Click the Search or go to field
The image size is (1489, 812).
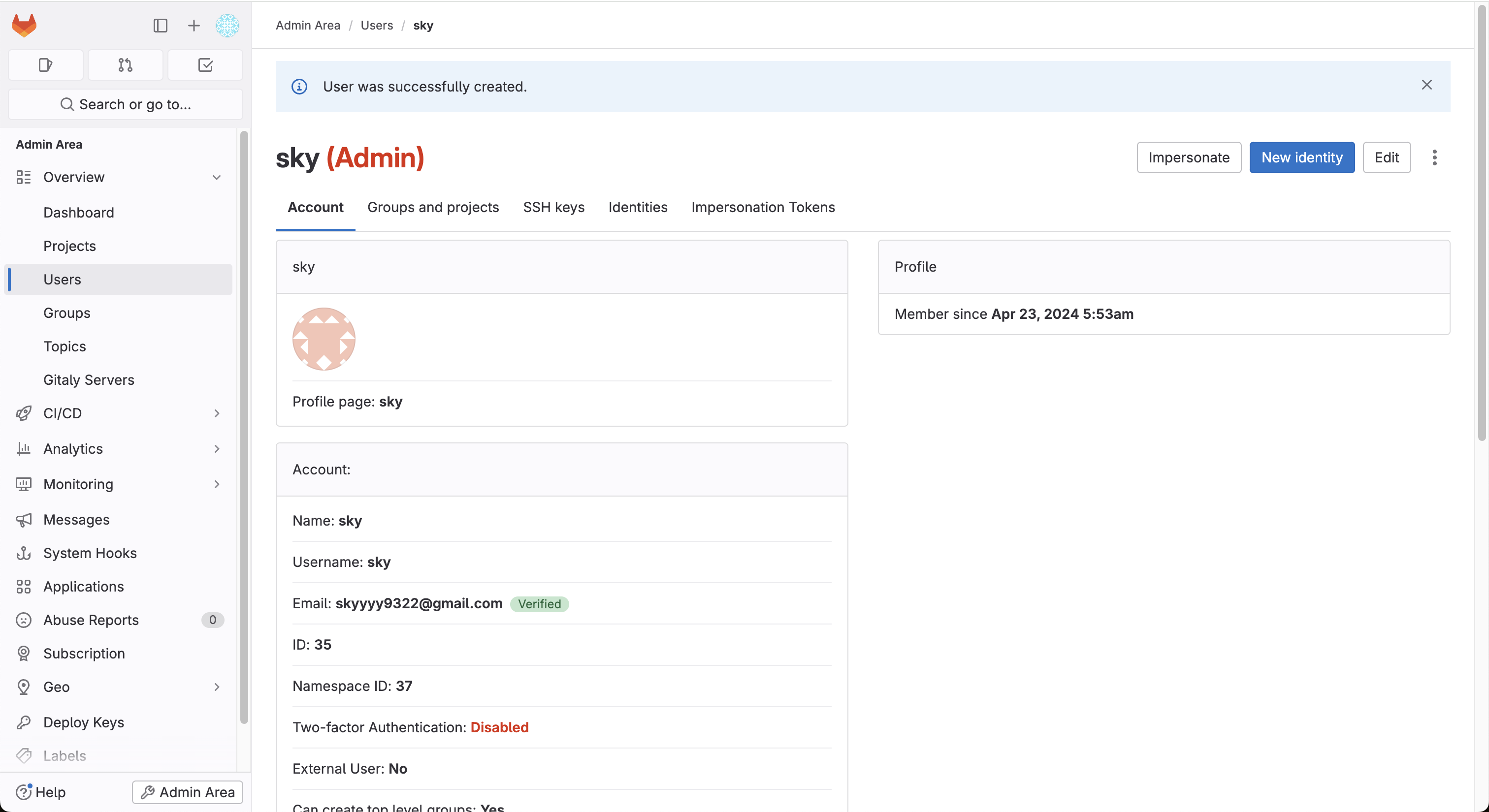coord(126,104)
